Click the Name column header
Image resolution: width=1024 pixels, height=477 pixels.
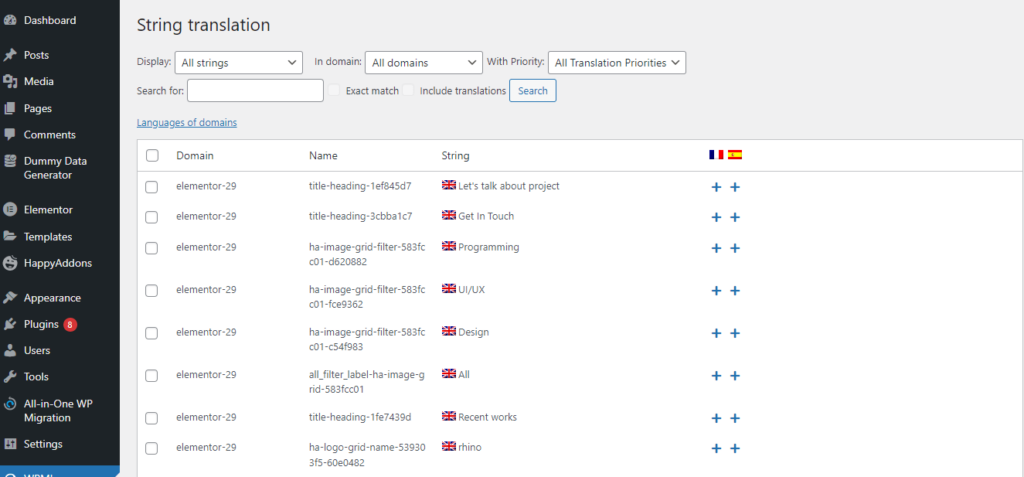click(323, 156)
